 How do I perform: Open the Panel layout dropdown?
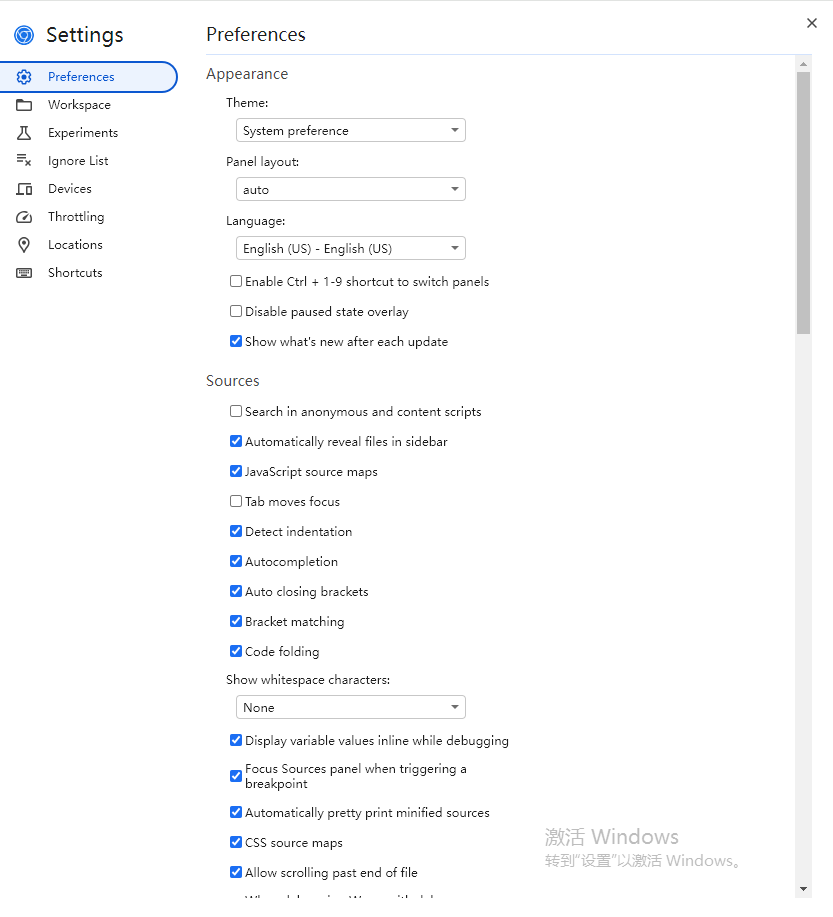click(x=350, y=189)
